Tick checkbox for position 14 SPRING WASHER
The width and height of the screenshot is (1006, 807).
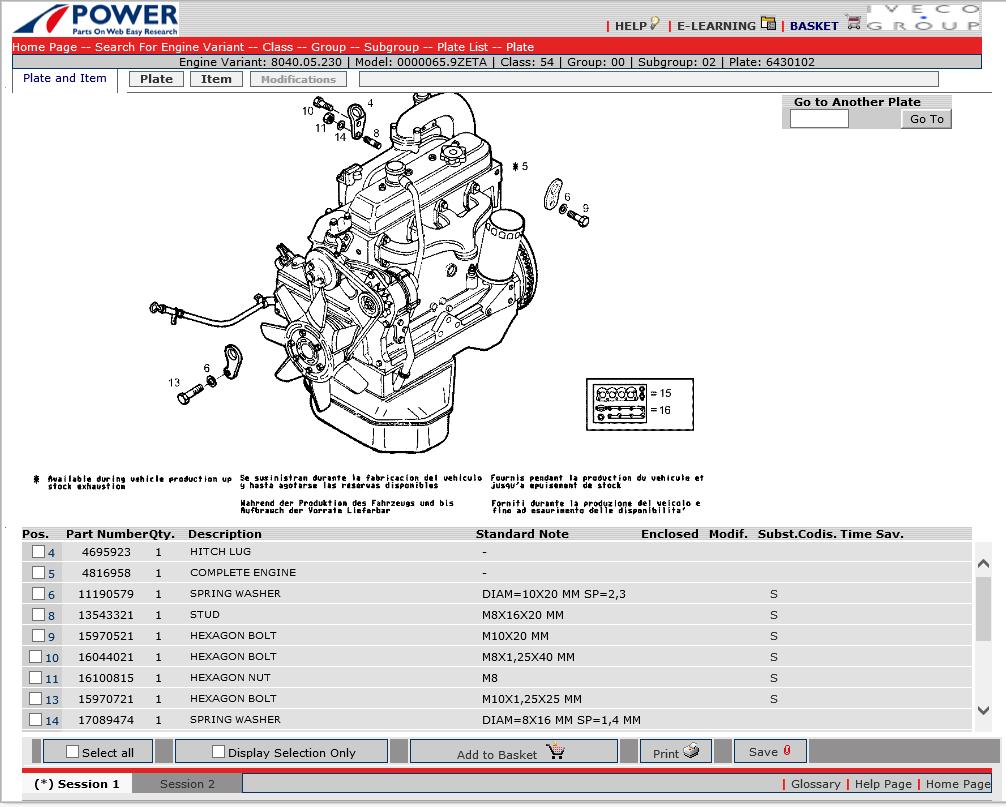(x=35, y=719)
